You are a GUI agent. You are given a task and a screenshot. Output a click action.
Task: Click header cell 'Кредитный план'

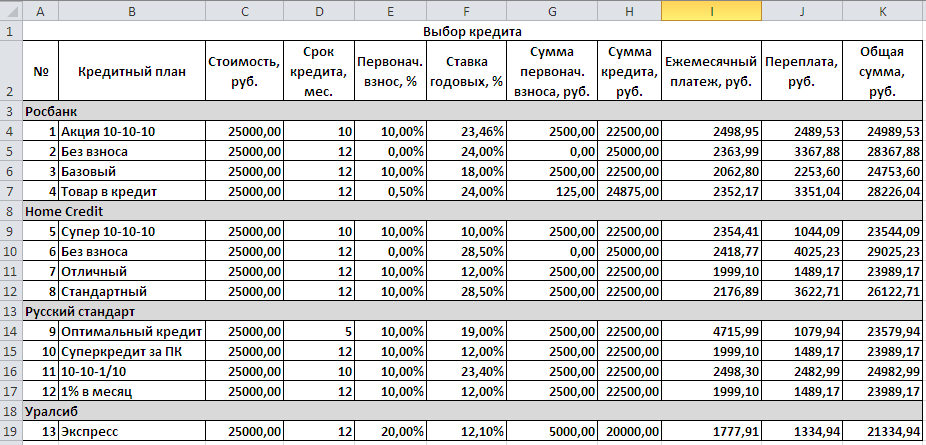tap(131, 71)
